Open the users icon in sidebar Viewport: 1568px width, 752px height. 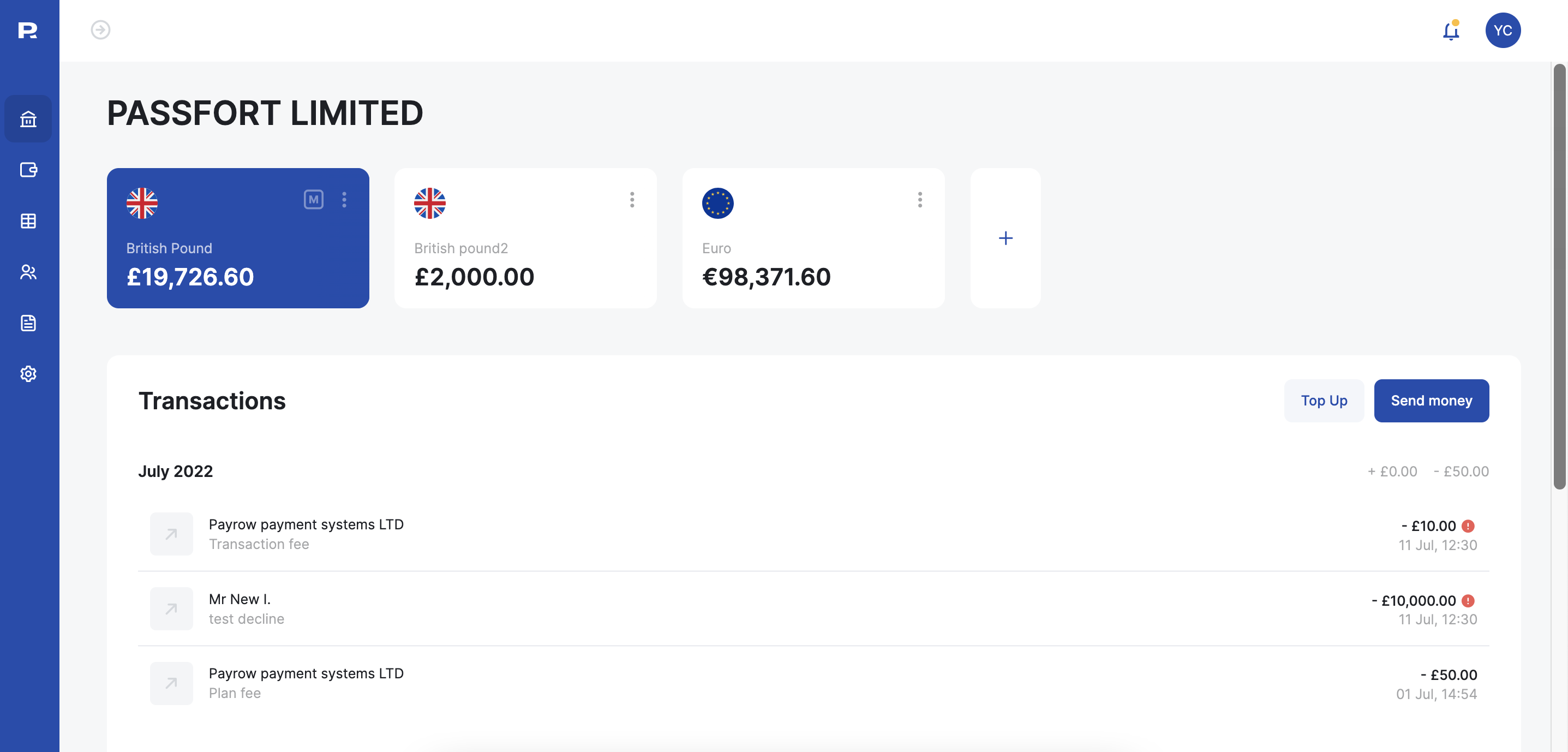pyautogui.click(x=28, y=272)
